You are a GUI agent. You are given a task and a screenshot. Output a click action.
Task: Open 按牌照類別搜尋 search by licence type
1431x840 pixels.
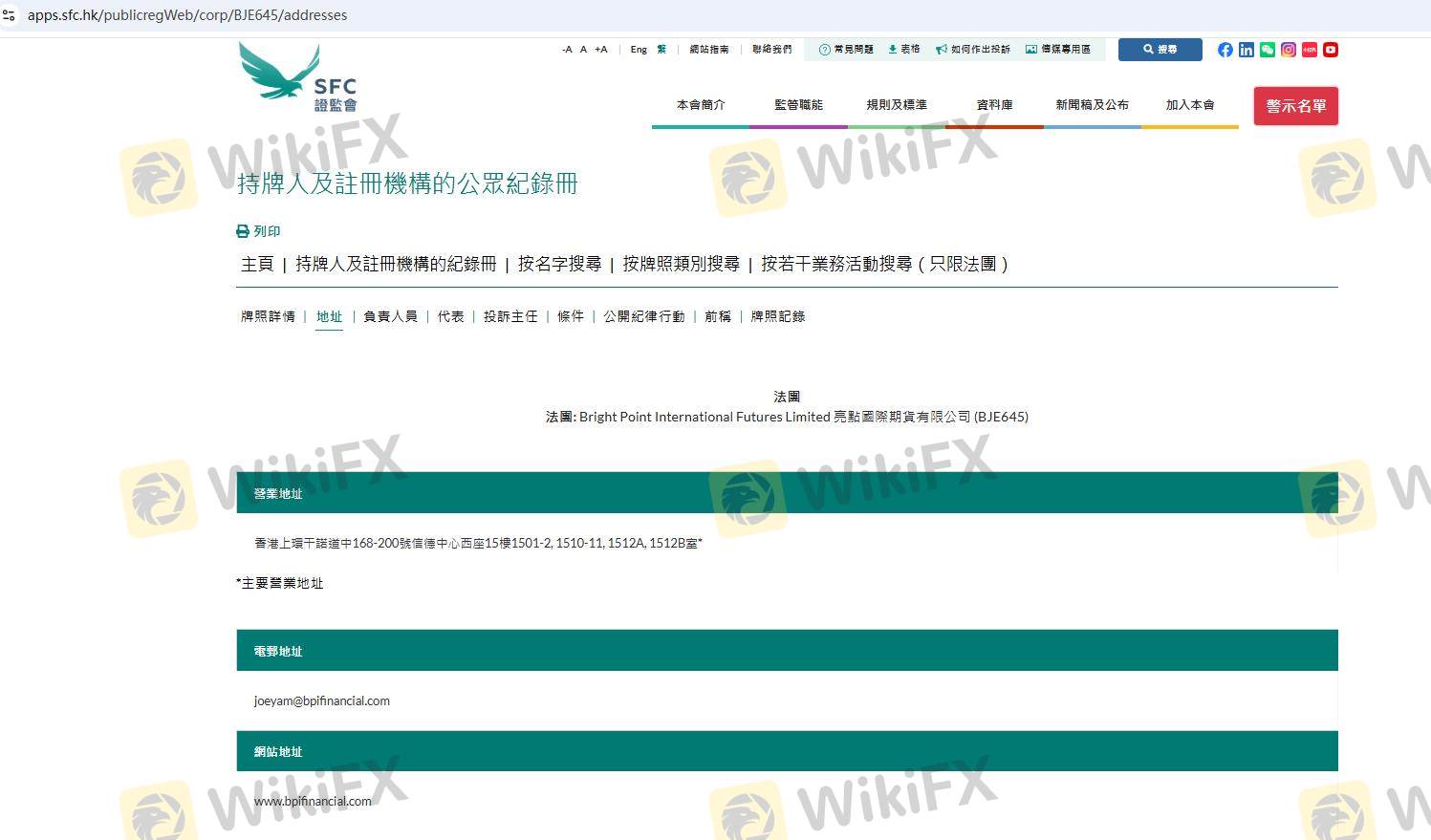681,264
